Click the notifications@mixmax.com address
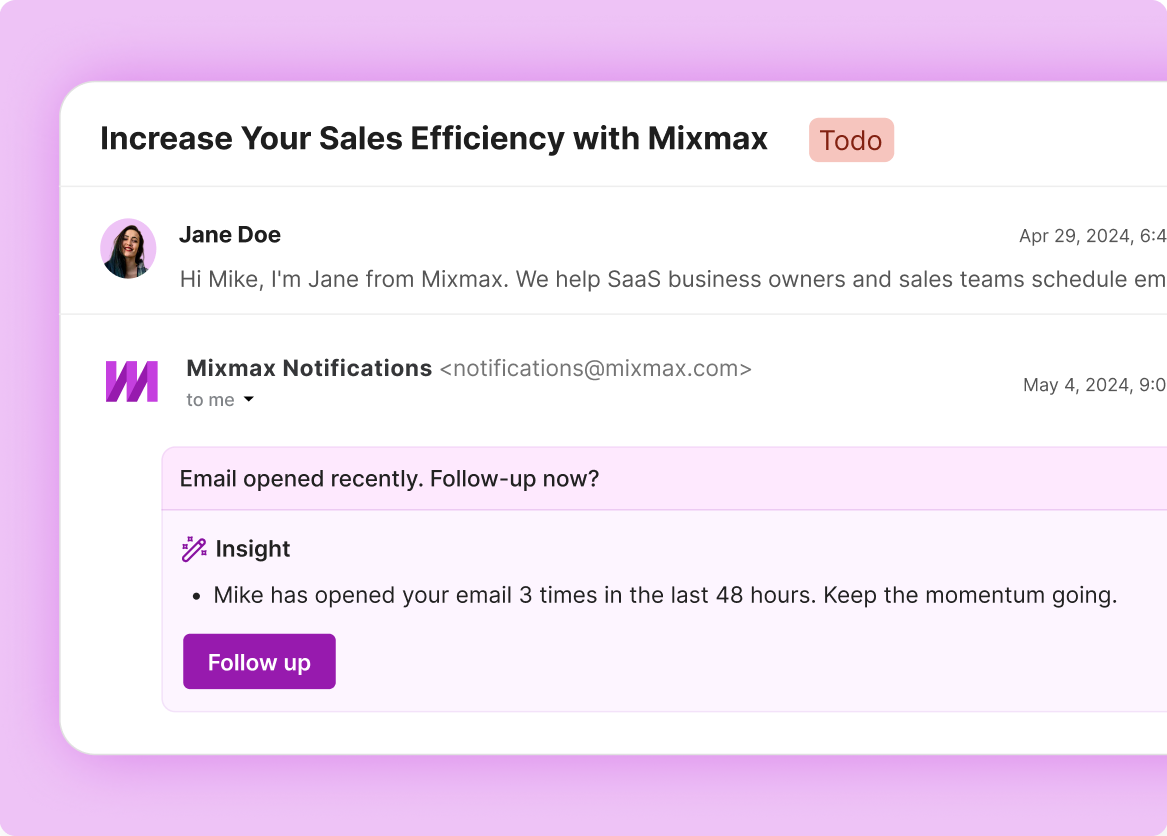 (x=595, y=369)
